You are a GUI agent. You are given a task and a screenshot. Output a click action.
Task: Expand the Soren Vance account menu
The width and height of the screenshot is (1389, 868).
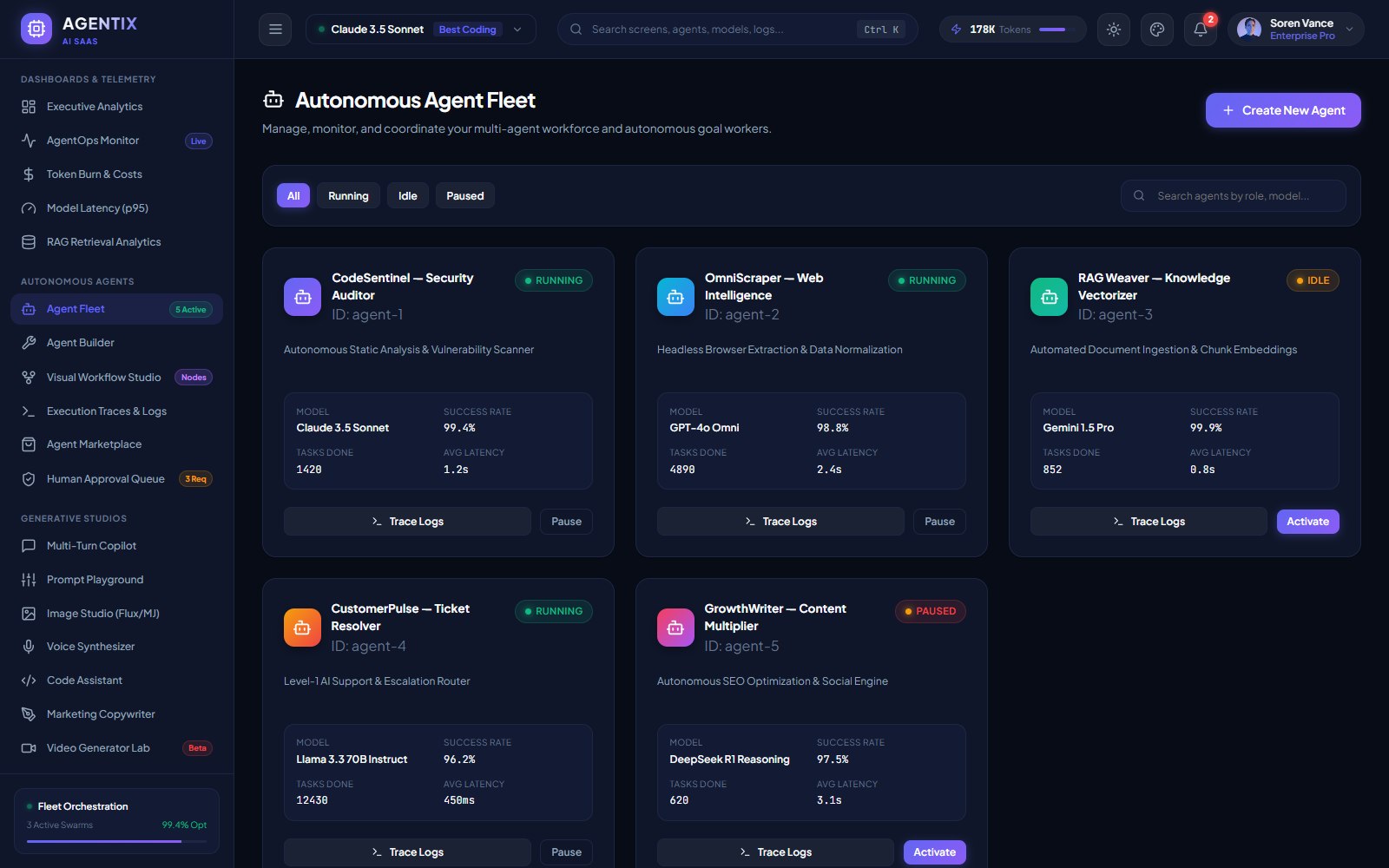tap(1296, 30)
